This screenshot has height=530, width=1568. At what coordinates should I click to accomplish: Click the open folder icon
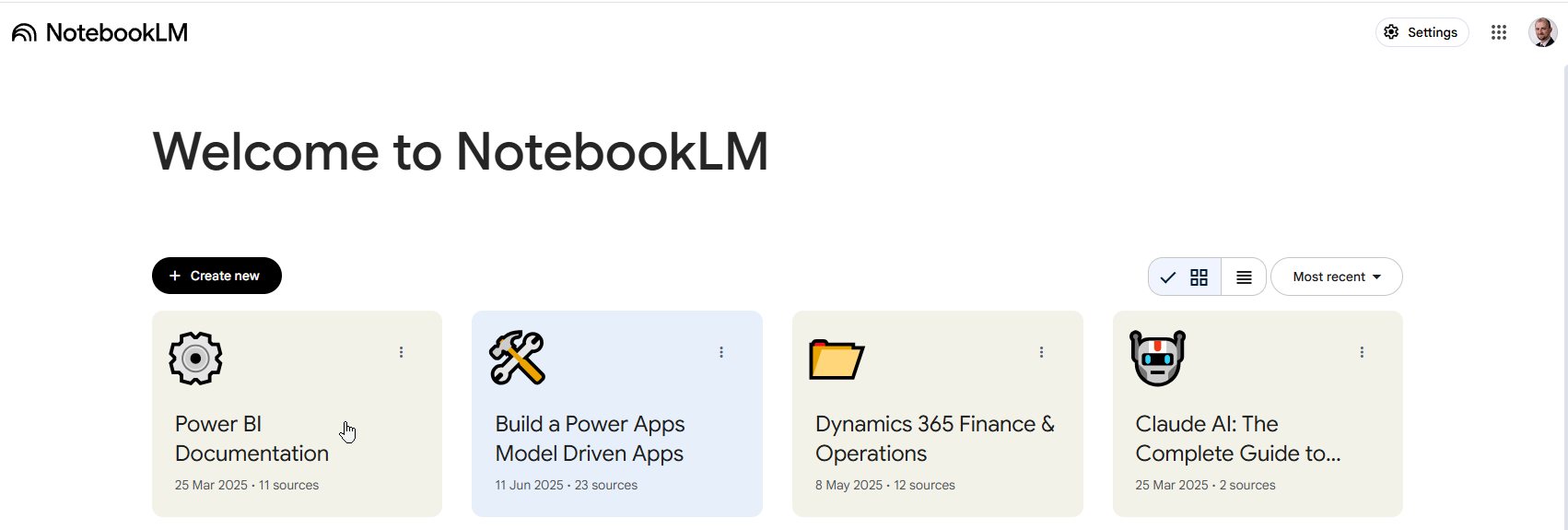837,359
